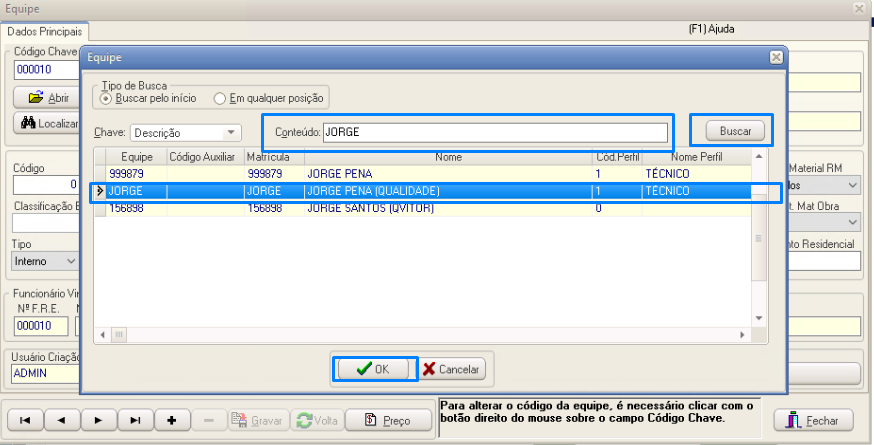Click the Cancelar button
Image resolution: width=874 pixels, height=445 pixels.
(450, 369)
